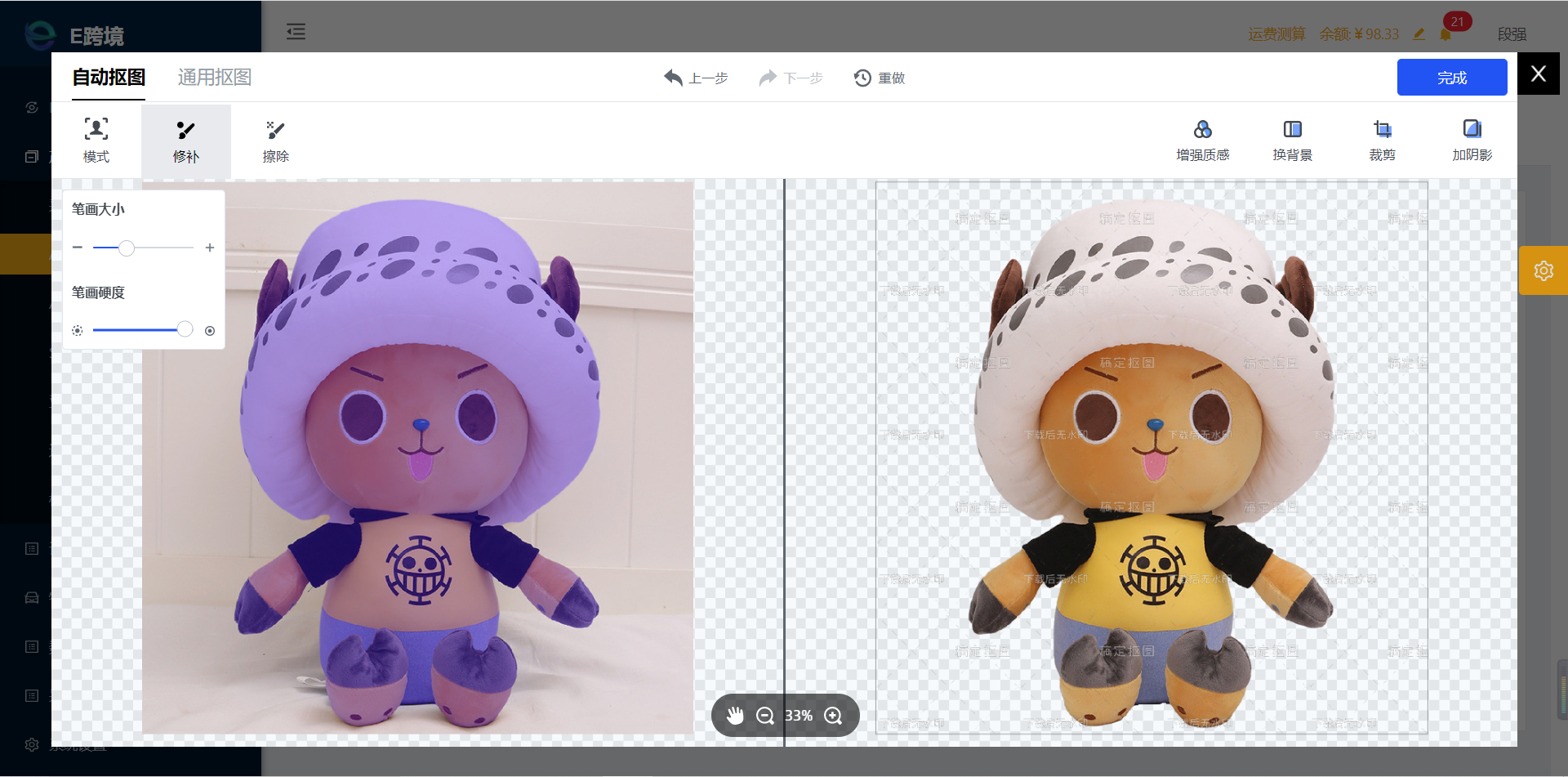Click 上一步 undo button
Viewport: 1568px width, 777px height.
[695, 78]
